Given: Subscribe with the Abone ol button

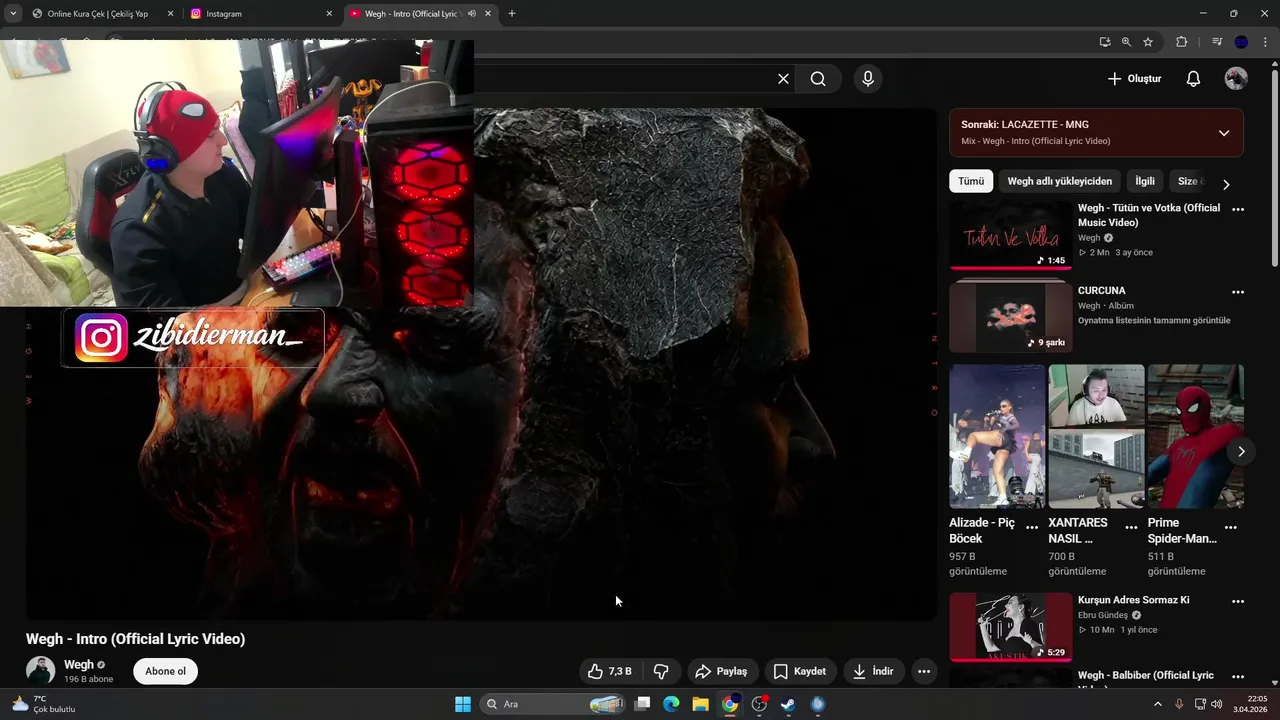Looking at the screenshot, I should [x=165, y=671].
